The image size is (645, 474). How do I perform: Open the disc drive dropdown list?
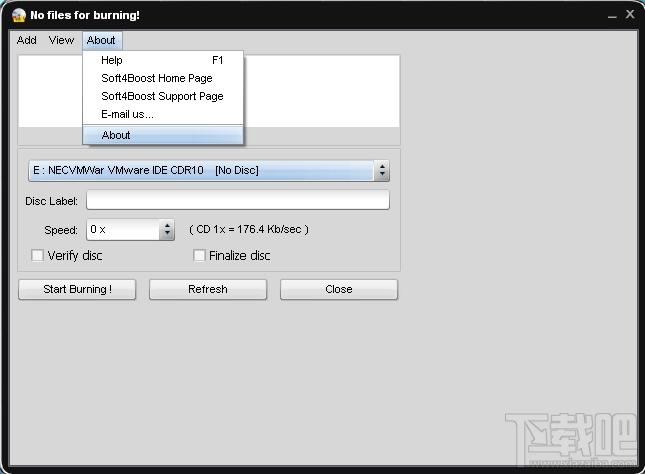209,170
